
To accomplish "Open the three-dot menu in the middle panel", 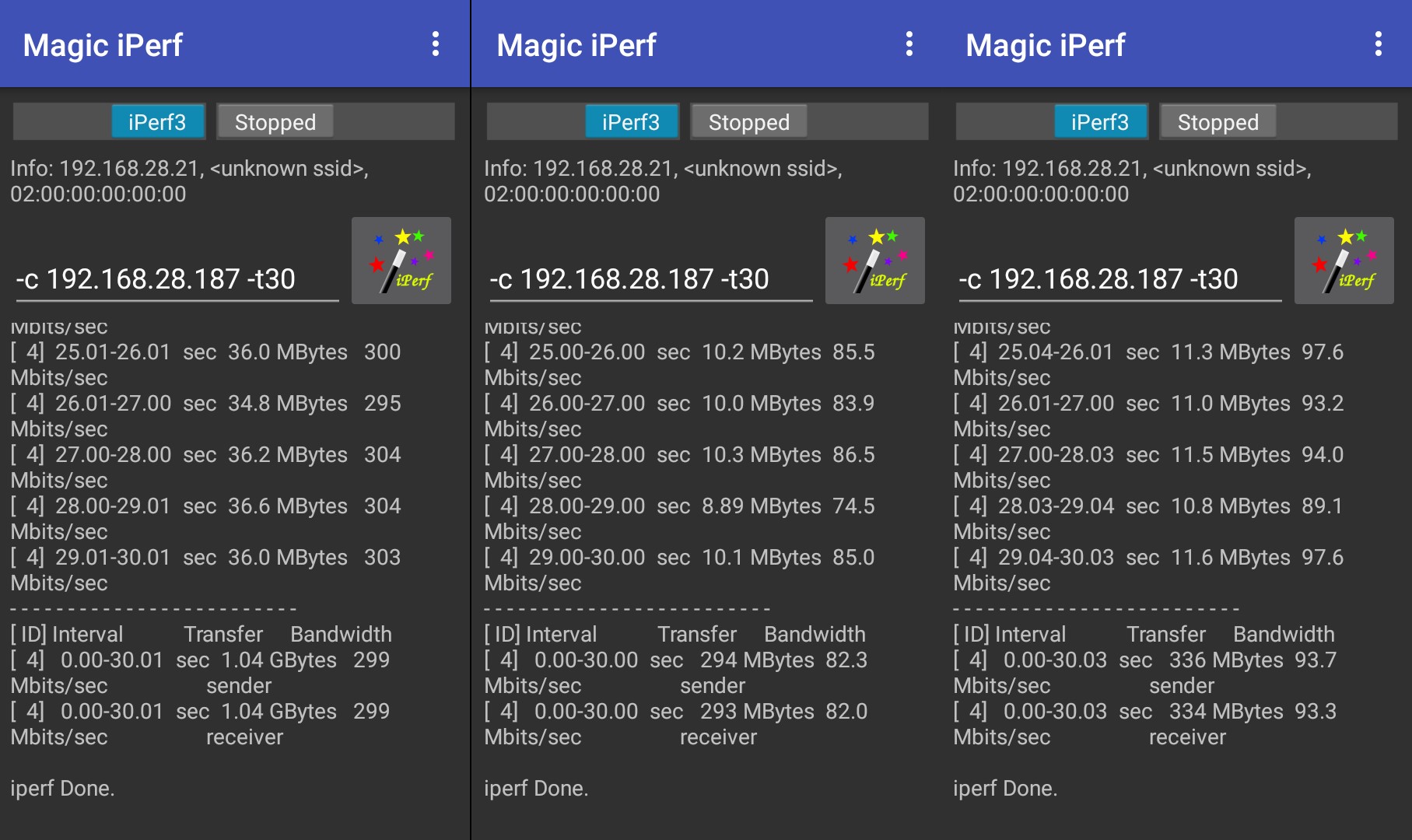I will coord(909,44).
